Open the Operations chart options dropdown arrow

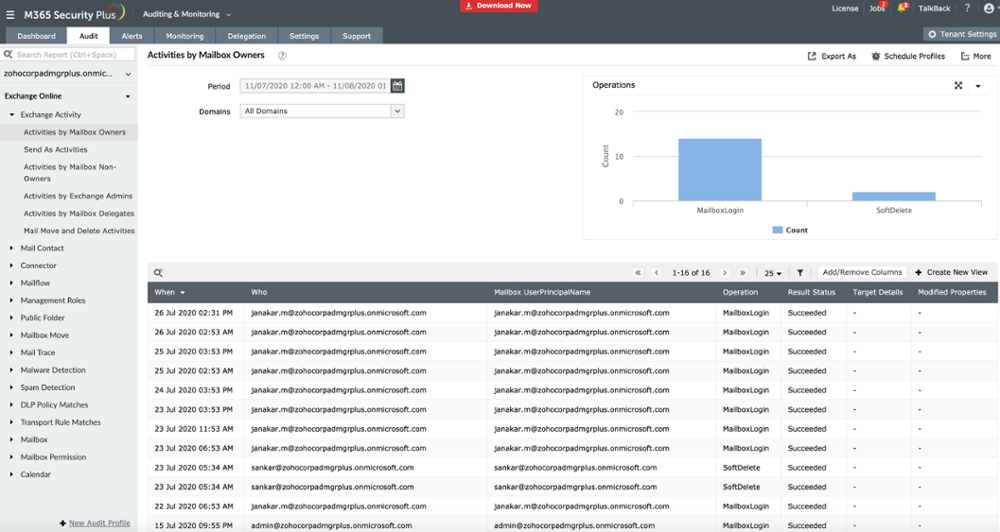(x=978, y=85)
